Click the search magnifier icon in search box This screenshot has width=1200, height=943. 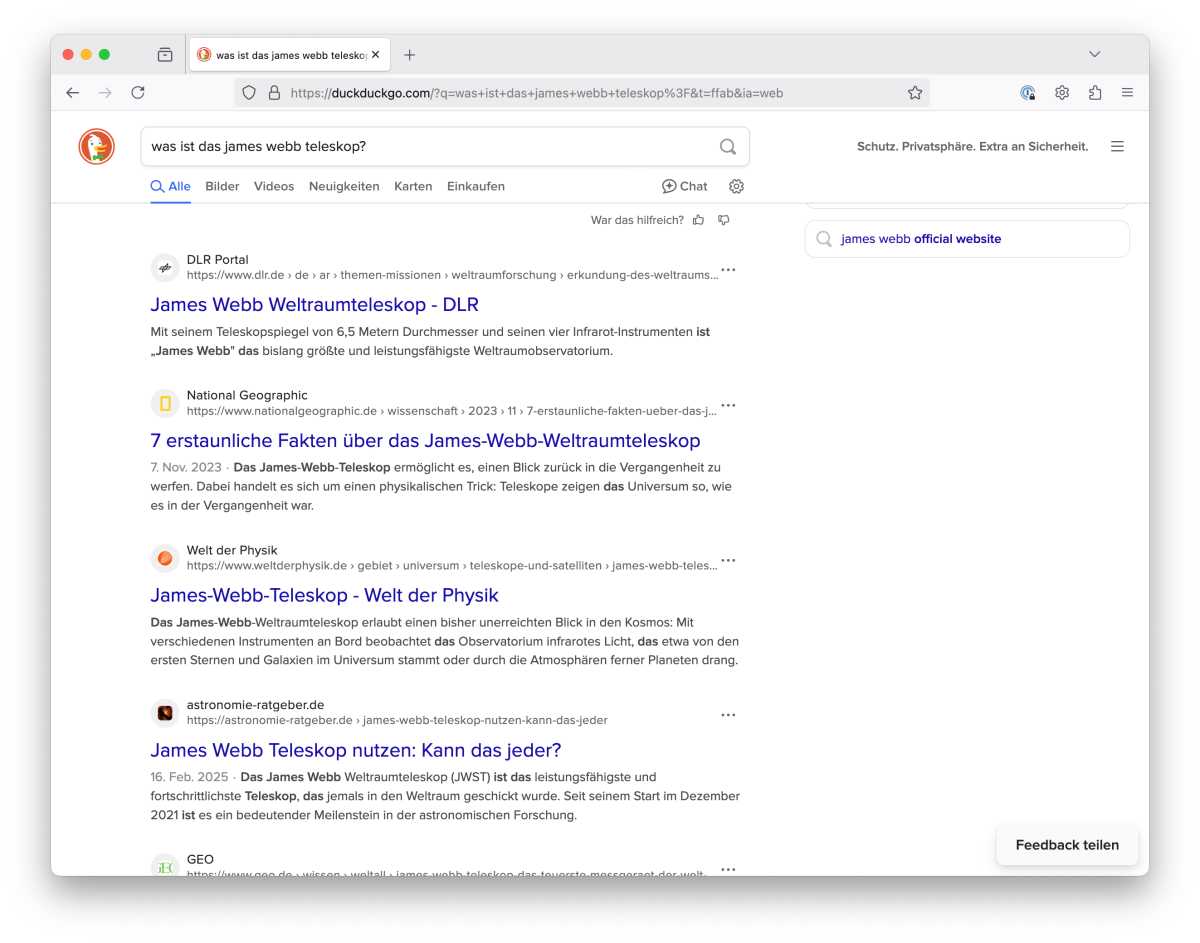(727, 147)
